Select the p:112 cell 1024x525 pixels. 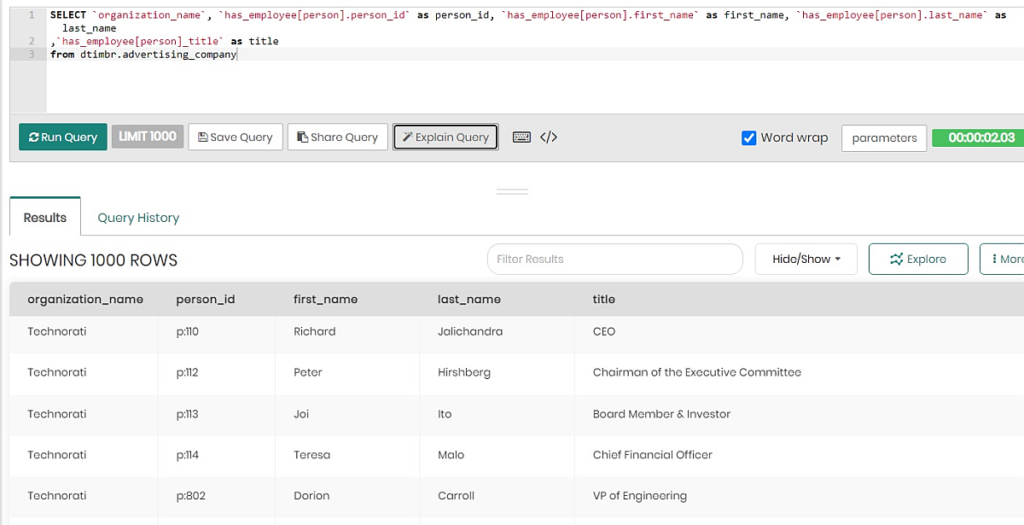[216, 373]
